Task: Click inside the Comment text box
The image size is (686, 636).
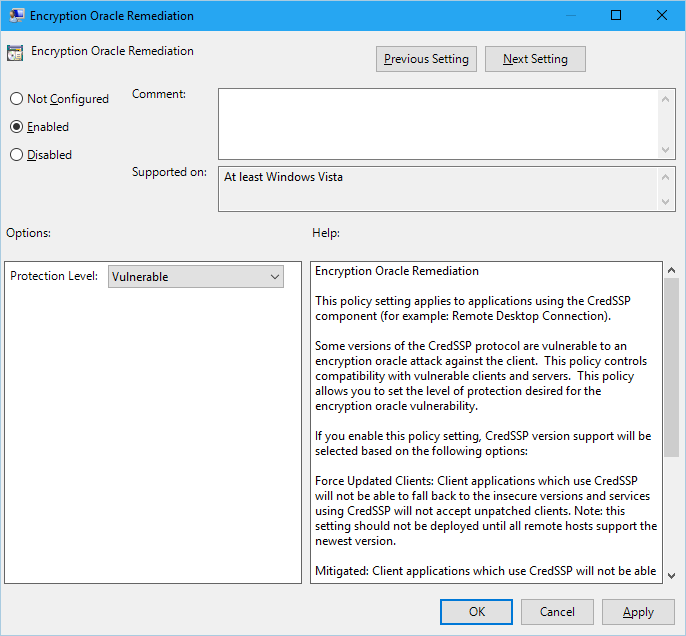Action: click(x=438, y=124)
